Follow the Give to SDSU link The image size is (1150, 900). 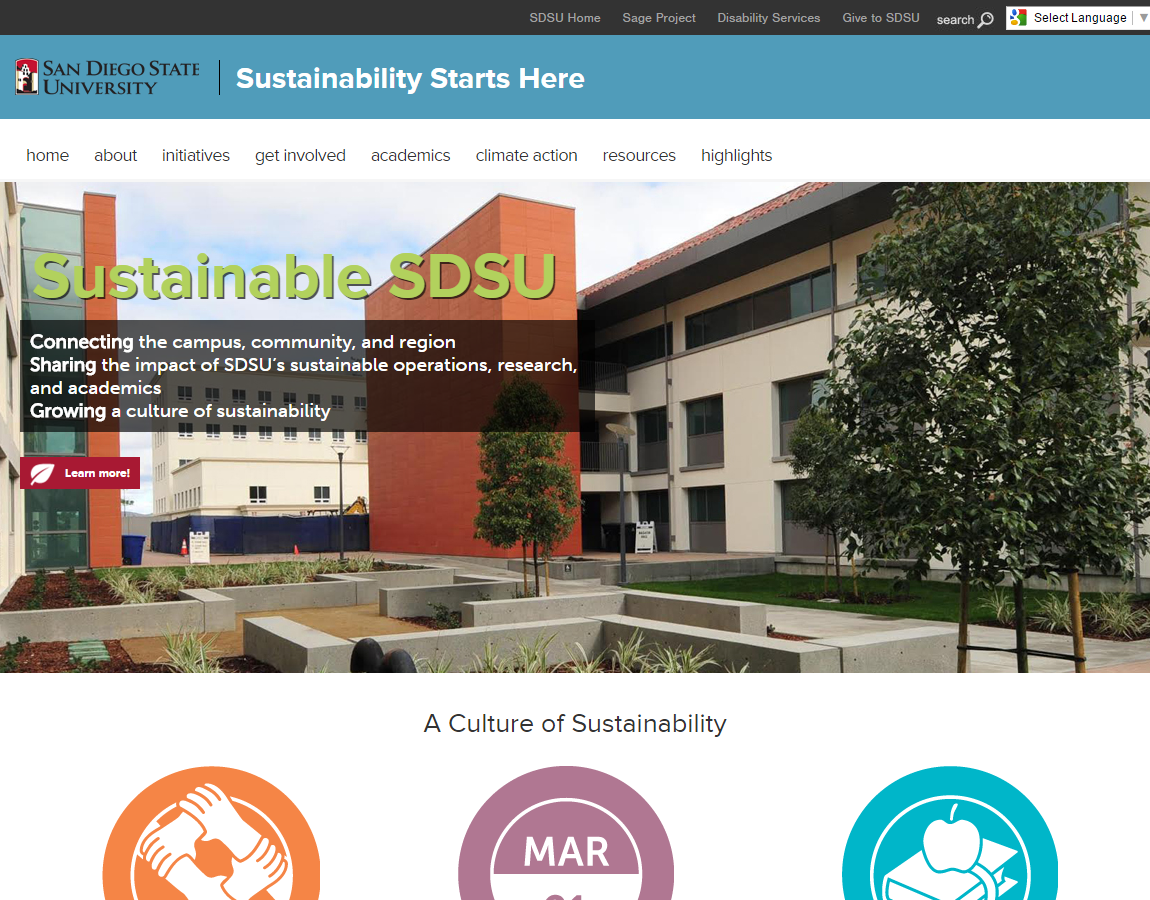click(881, 18)
